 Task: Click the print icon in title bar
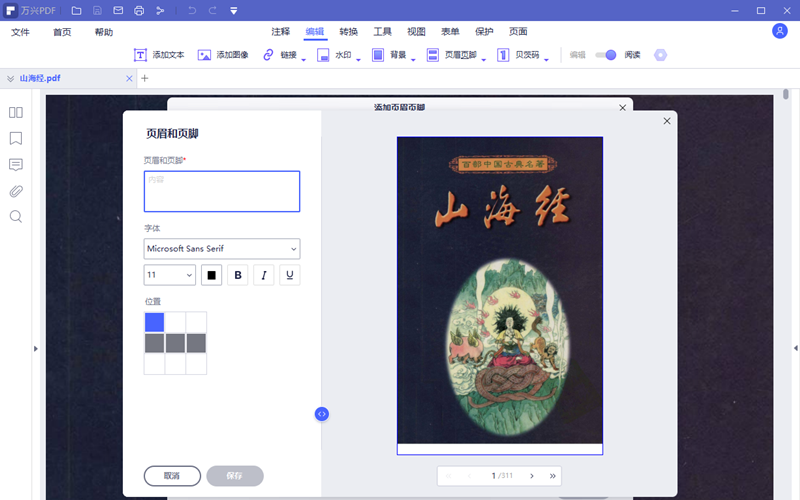pos(139,11)
